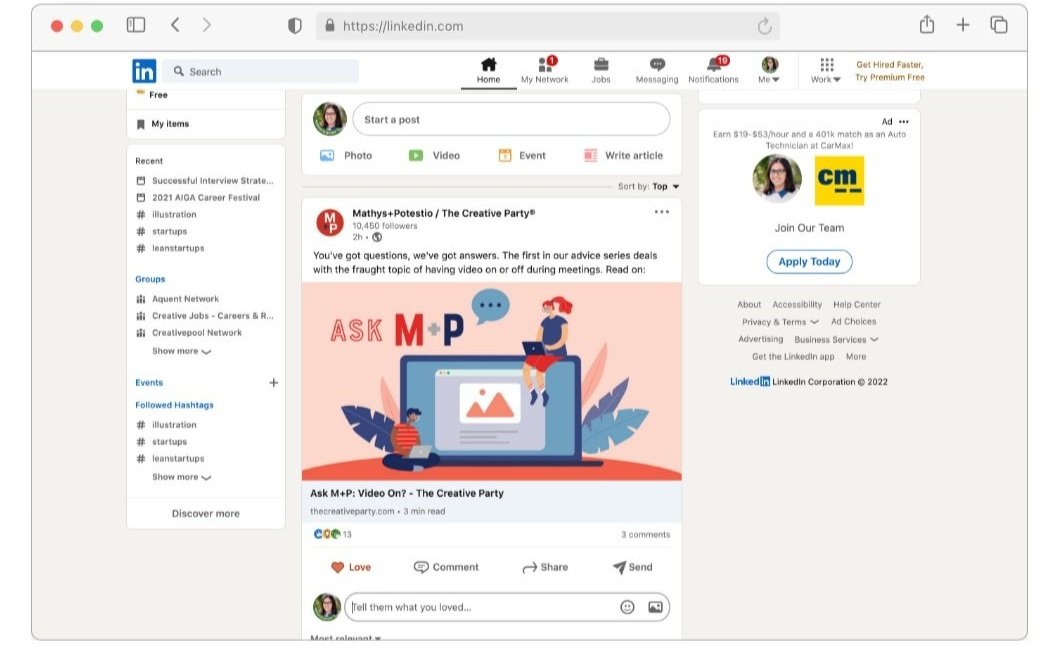Viewport: 1057px width, 666px height.
Task: Attach an image to the comment
Action: [655, 607]
